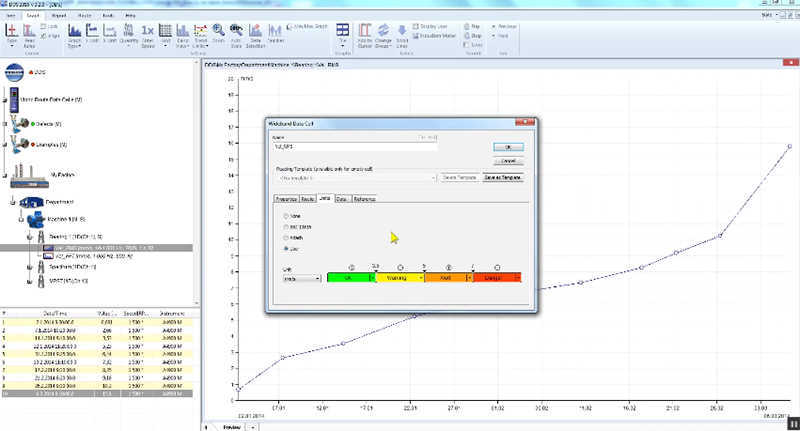
Task: Open the Reference tab in dialog
Action: pyautogui.click(x=364, y=200)
